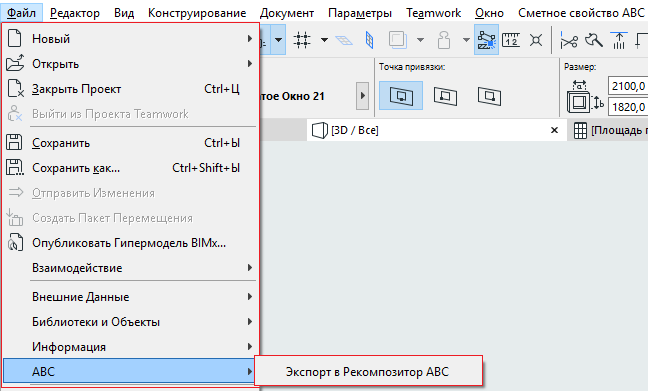This screenshot has height=391, width=648.
Task: Click the Publish BIMx Hypermodel icon
Action: [x=15, y=243]
